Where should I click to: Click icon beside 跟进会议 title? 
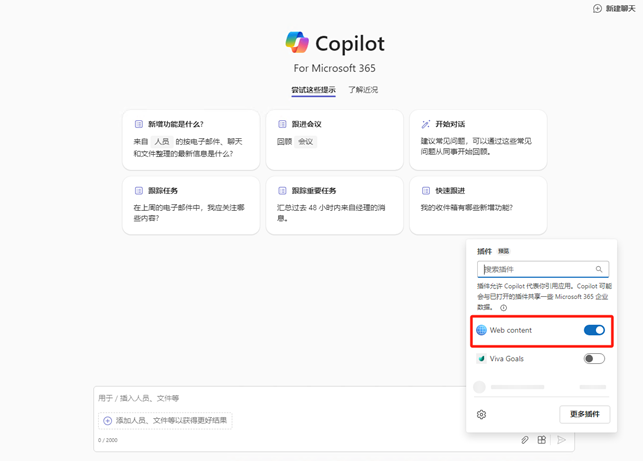pyautogui.click(x=282, y=124)
